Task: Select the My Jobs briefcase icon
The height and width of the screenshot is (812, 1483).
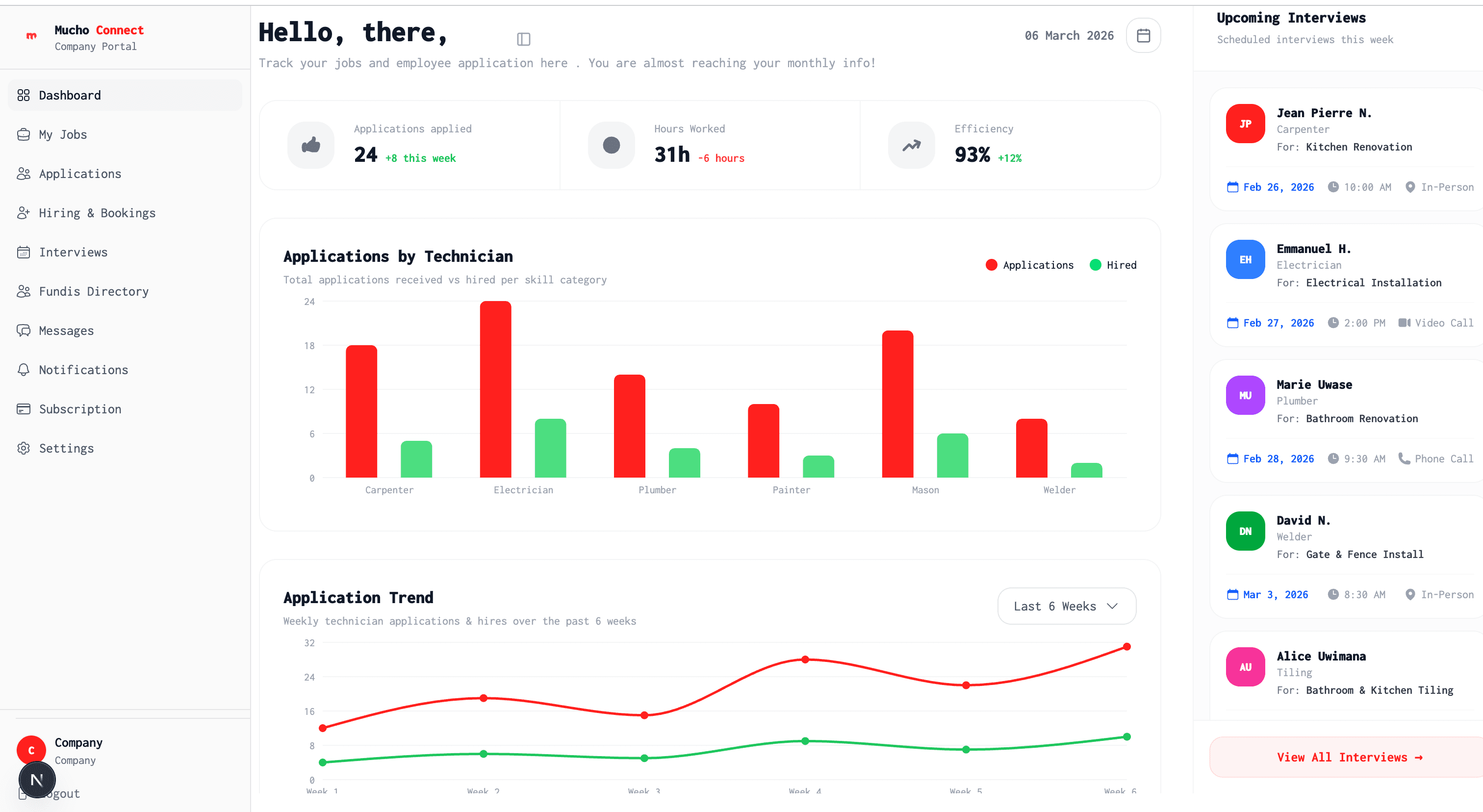Action: (24, 134)
